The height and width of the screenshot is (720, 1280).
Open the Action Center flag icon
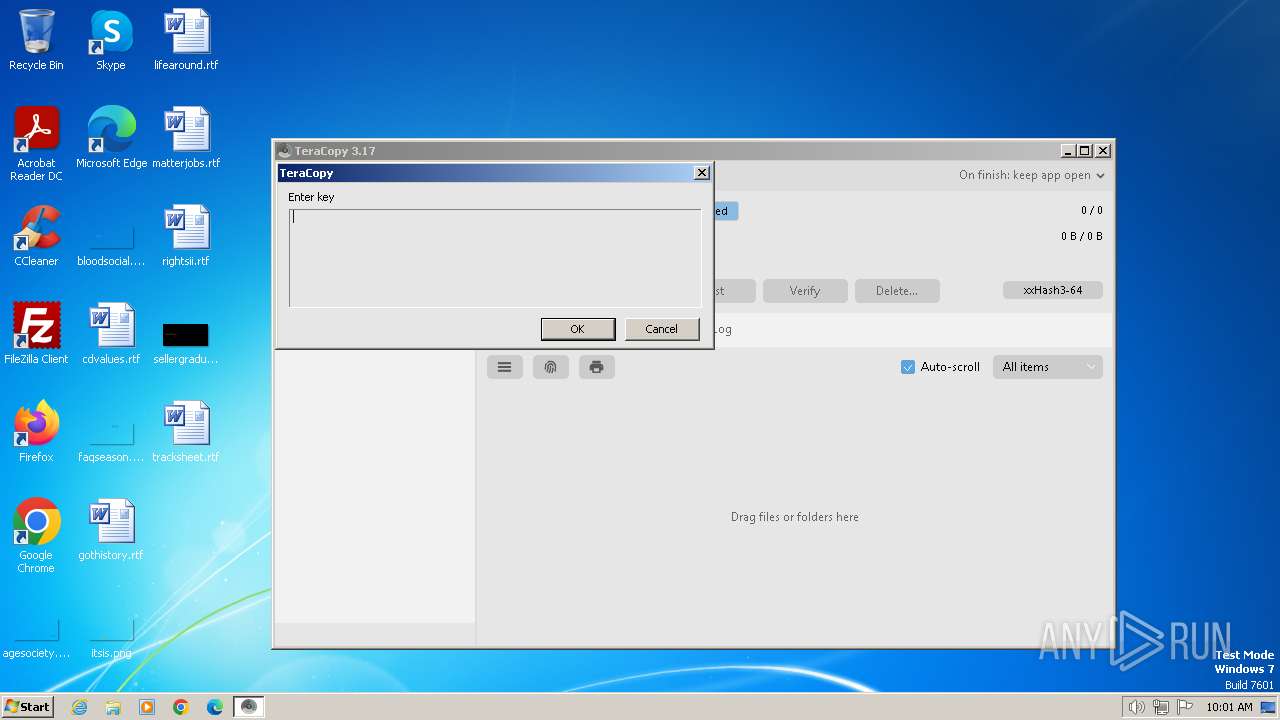tap(1185, 707)
